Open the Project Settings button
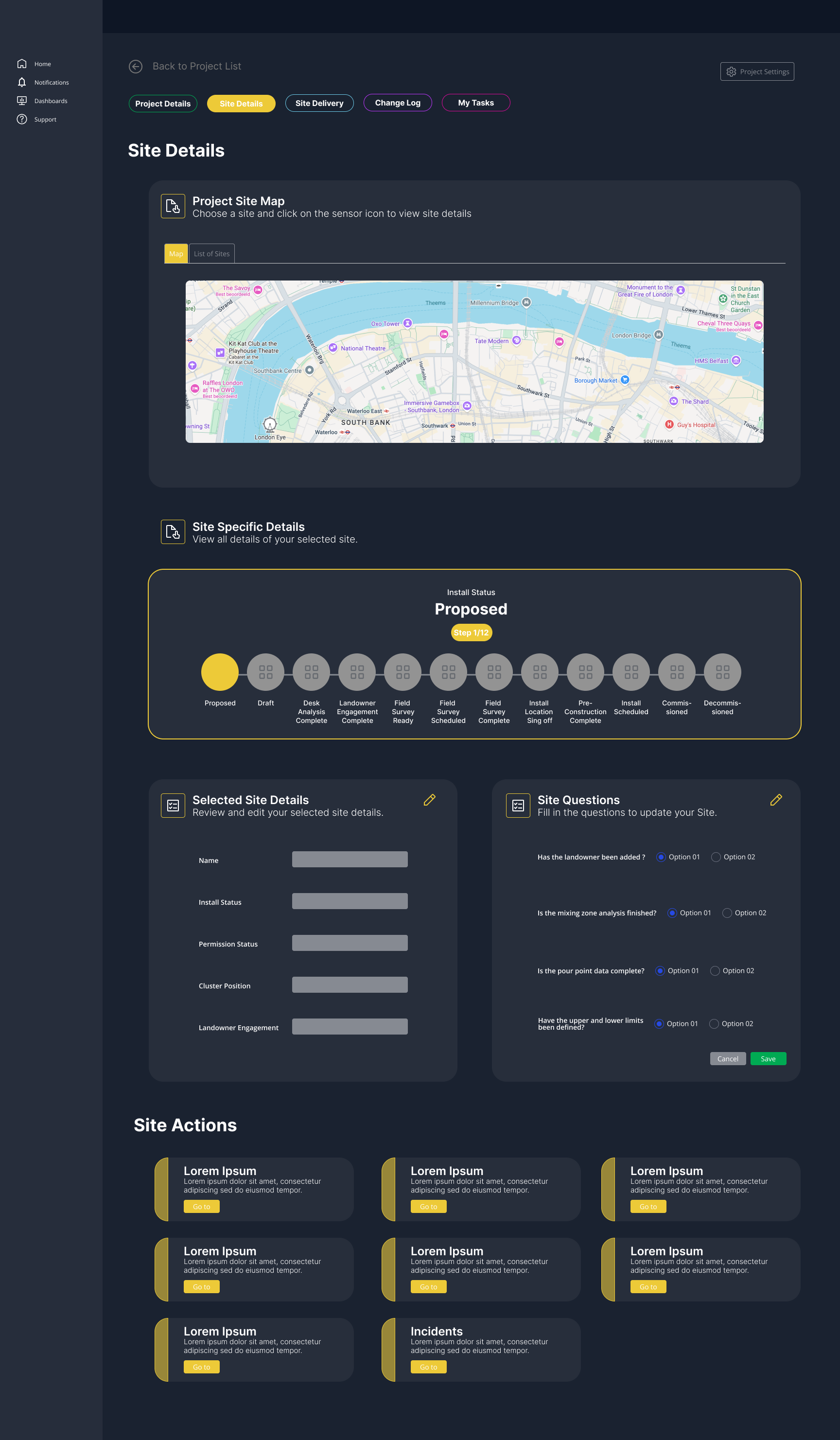Viewport: 840px width, 1440px height. pyautogui.click(x=756, y=71)
